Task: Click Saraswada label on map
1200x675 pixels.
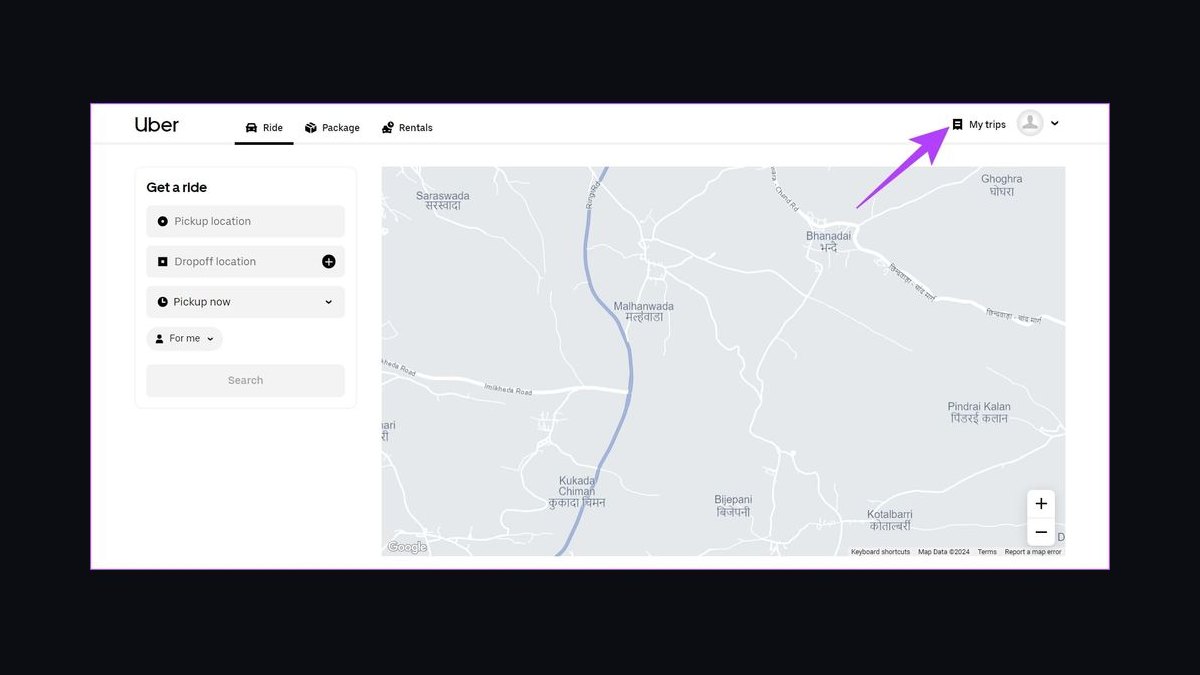Action: pyautogui.click(x=442, y=200)
